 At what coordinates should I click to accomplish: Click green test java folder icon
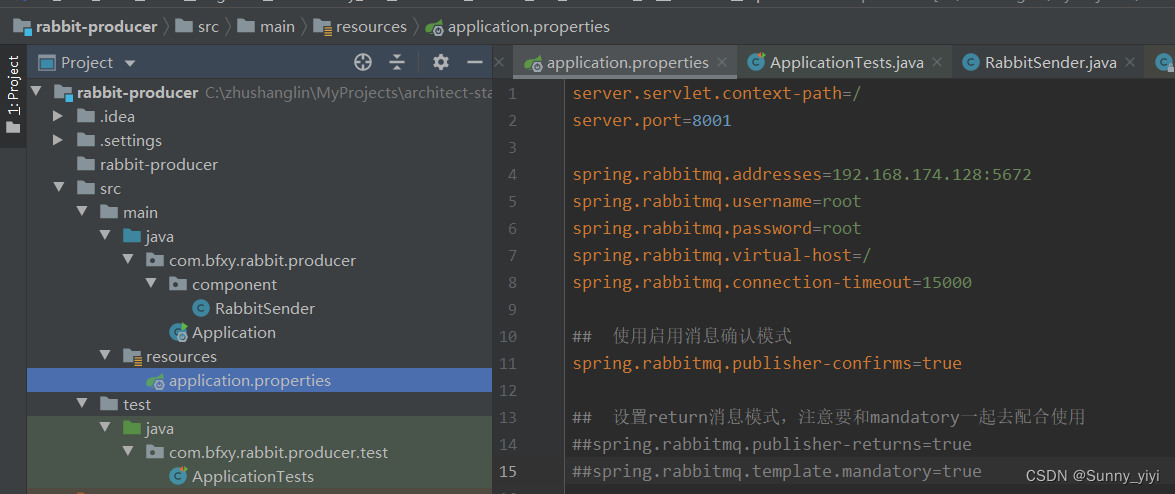pyautogui.click(x=132, y=428)
